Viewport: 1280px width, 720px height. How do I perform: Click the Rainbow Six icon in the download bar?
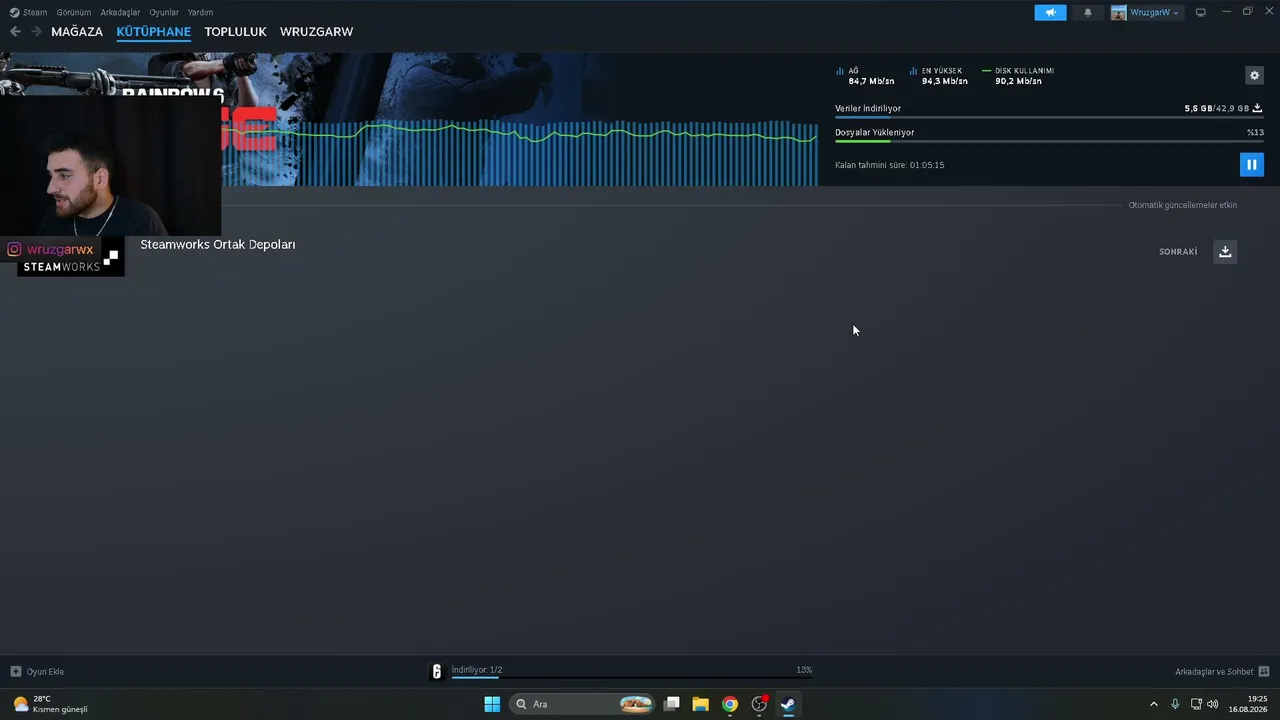click(436, 671)
